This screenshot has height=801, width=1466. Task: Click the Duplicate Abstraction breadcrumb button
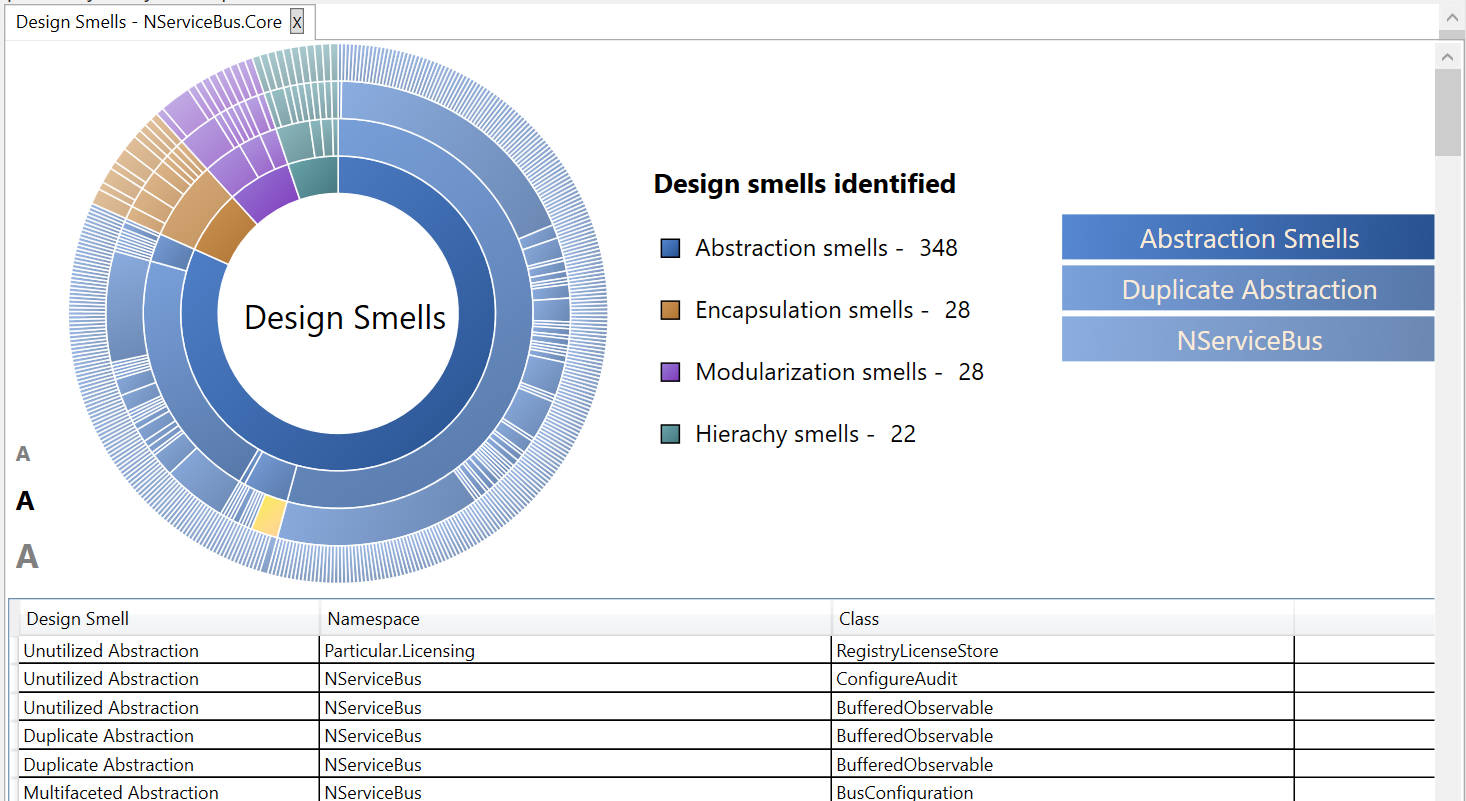1248,289
